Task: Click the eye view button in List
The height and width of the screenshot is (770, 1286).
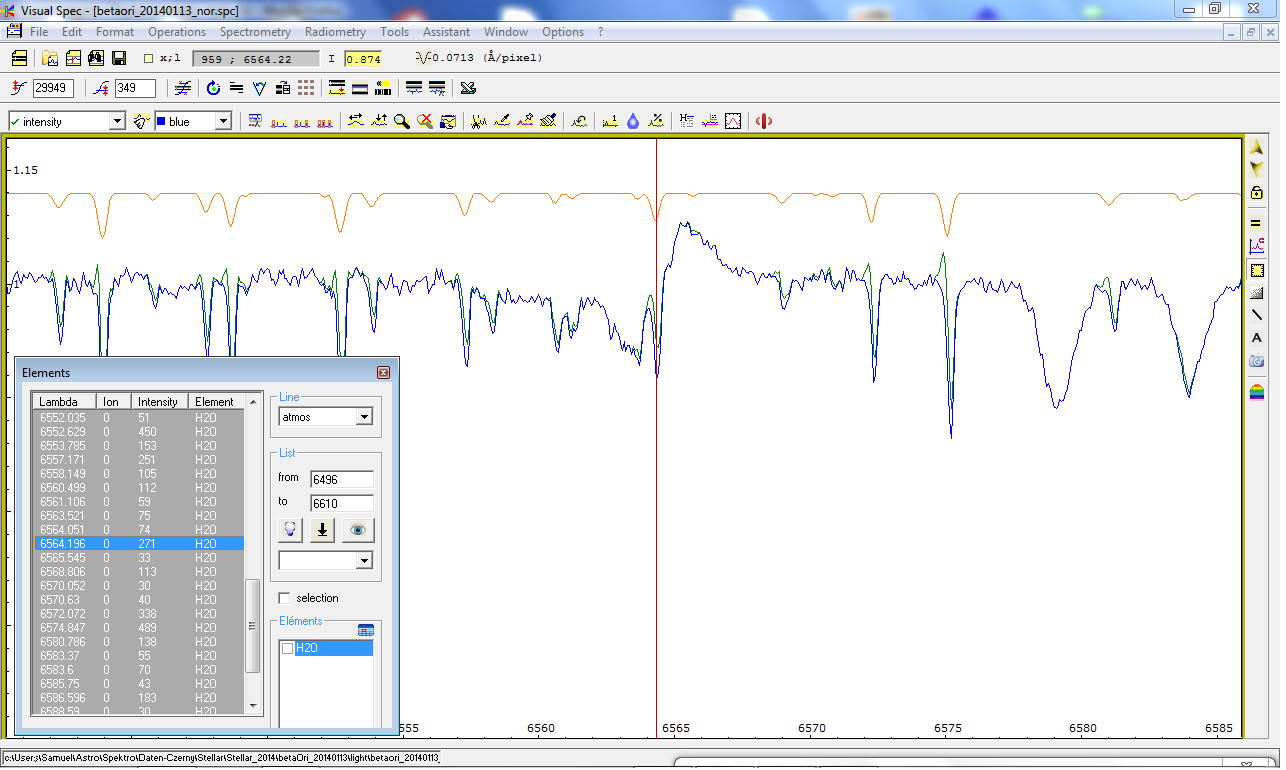Action: [x=357, y=530]
